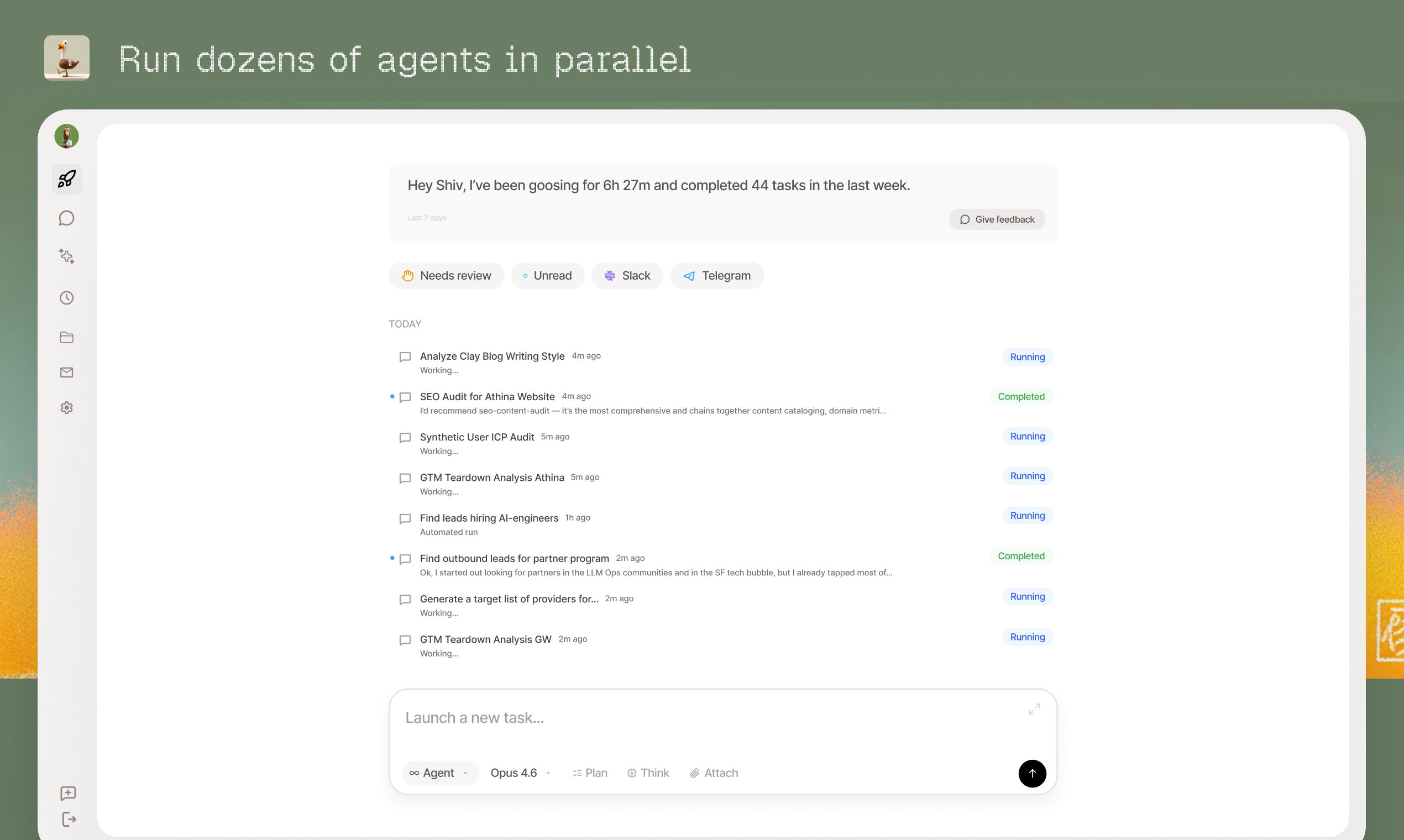Screen dimensions: 1404x840
Task: Toggle the Plan mode option
Action: (590, 773)
